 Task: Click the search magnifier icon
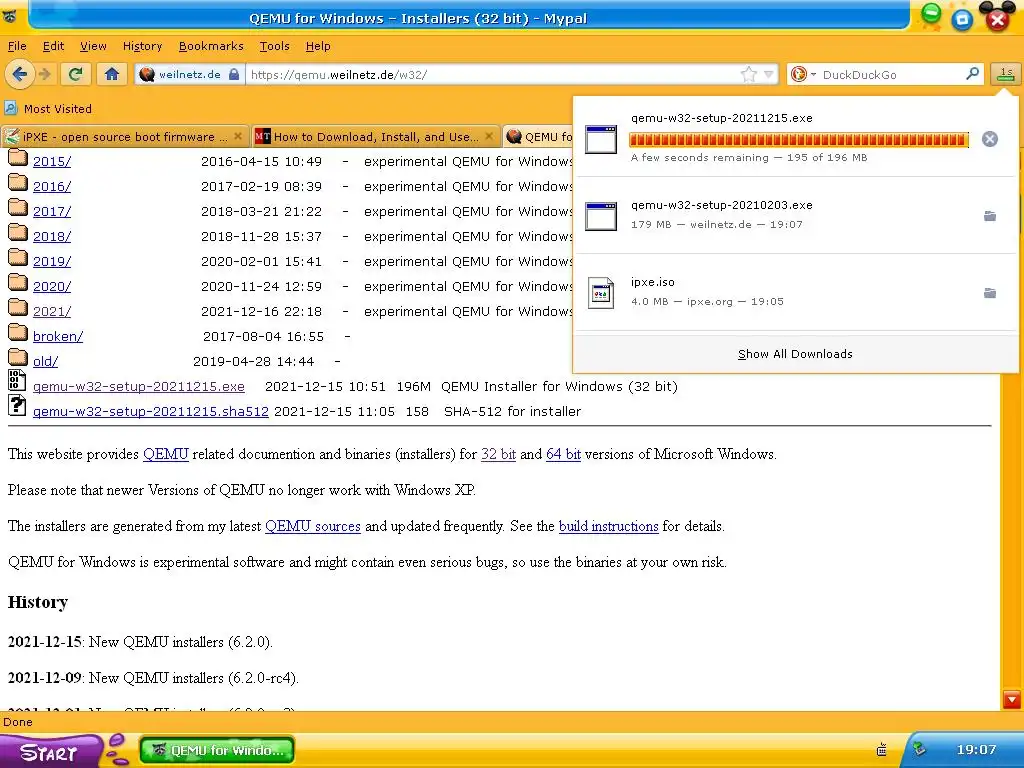[972, 74]
